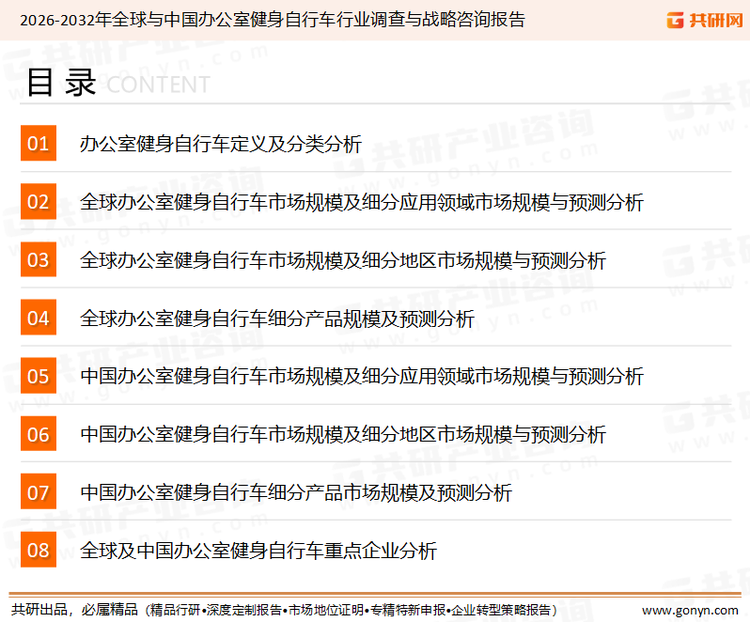This screenshot has width=750, height=622.
Task: Click the 共研网 logo icon
Action: click(x=675, y=20)
